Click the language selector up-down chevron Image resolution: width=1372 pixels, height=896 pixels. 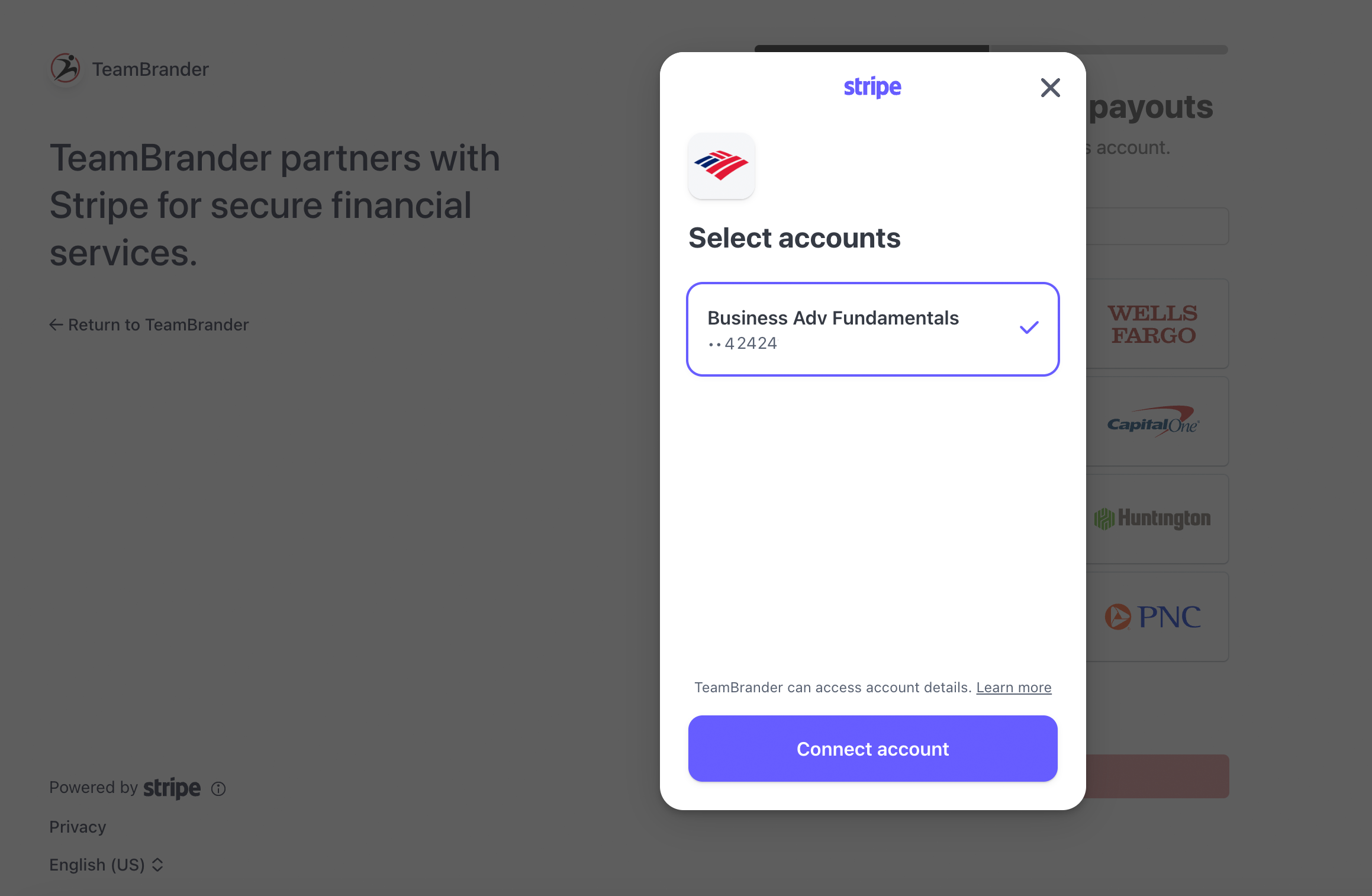click(157, 865)
